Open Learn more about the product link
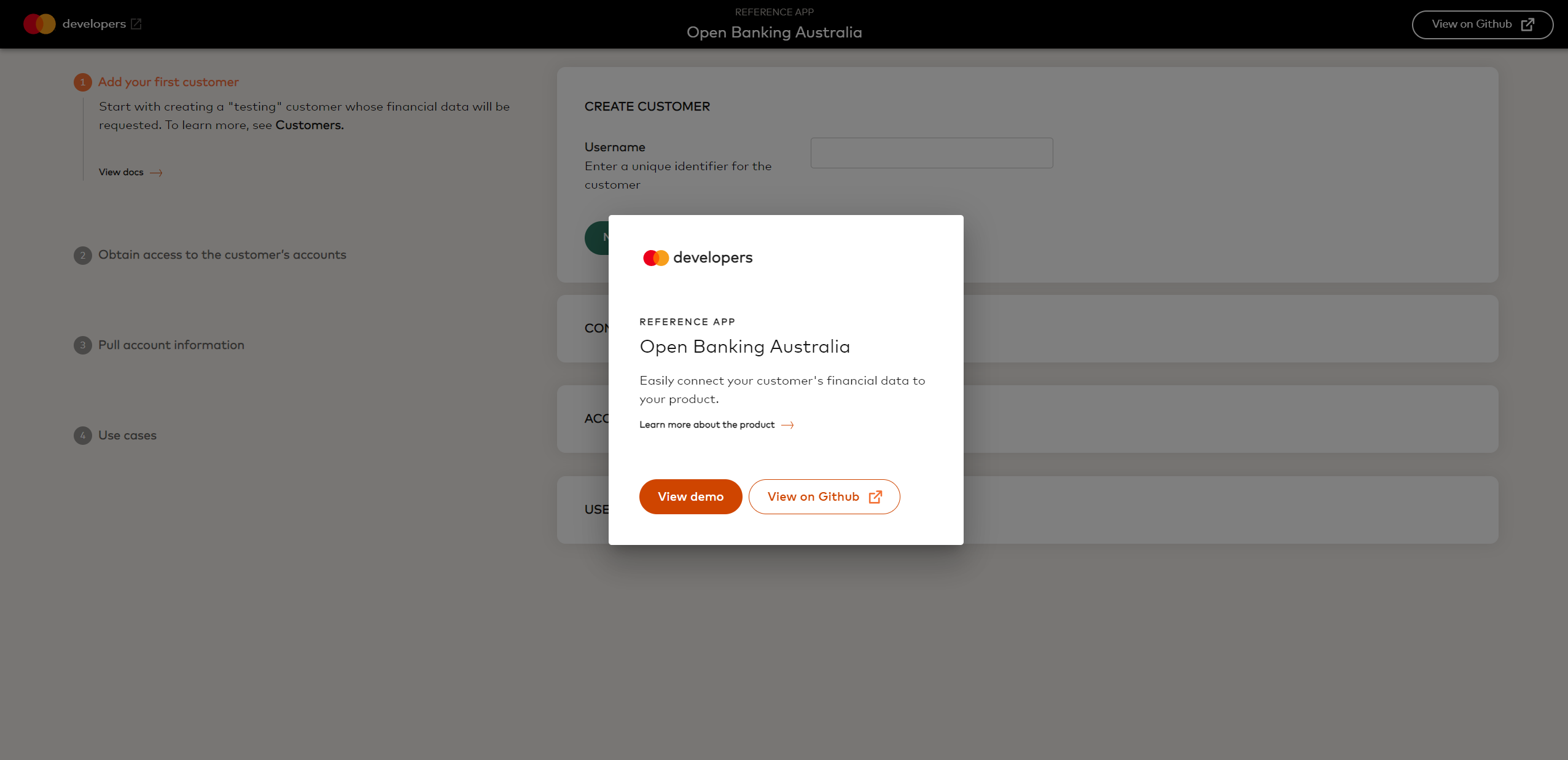 click(706, 425)
